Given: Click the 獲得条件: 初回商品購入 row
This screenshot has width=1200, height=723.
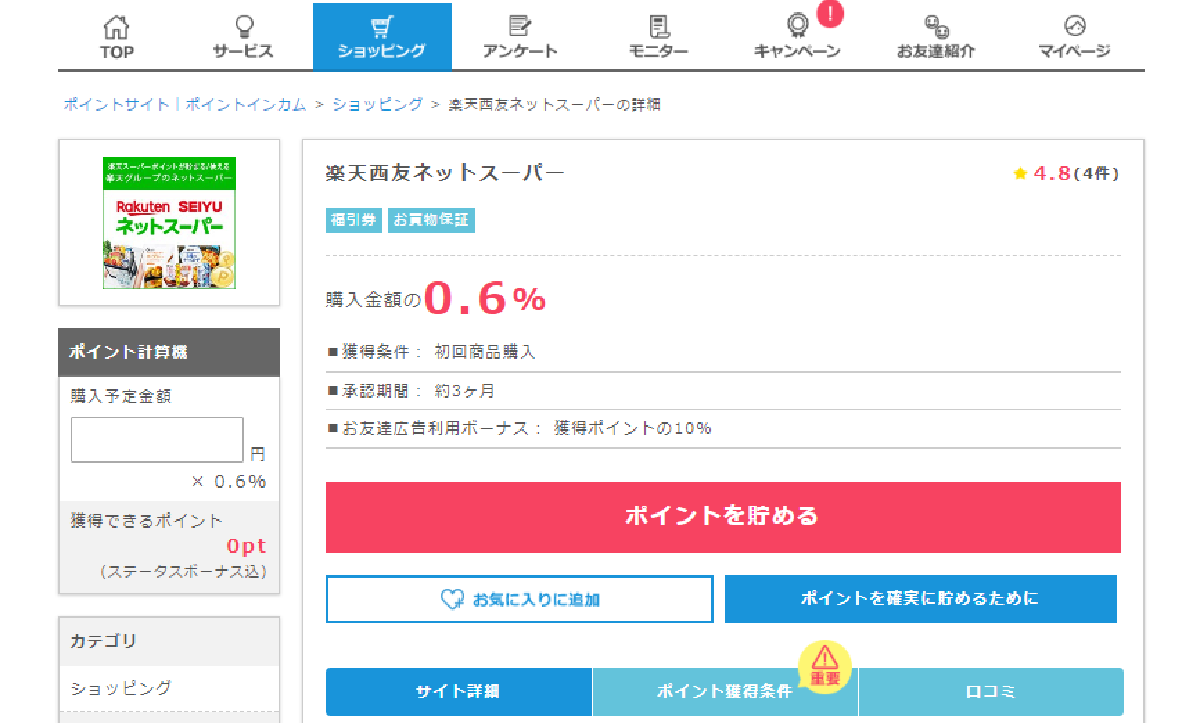Looking at the screenshot, I should [x=723, y=353].
